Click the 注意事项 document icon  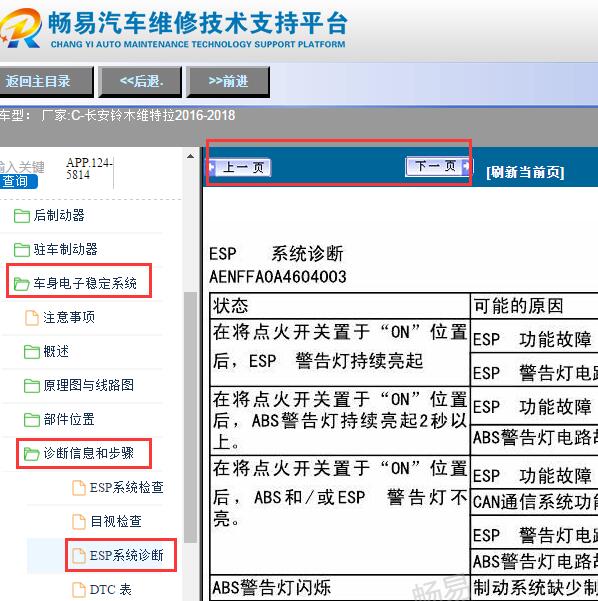pyautogui.click(x=32, y=318)
